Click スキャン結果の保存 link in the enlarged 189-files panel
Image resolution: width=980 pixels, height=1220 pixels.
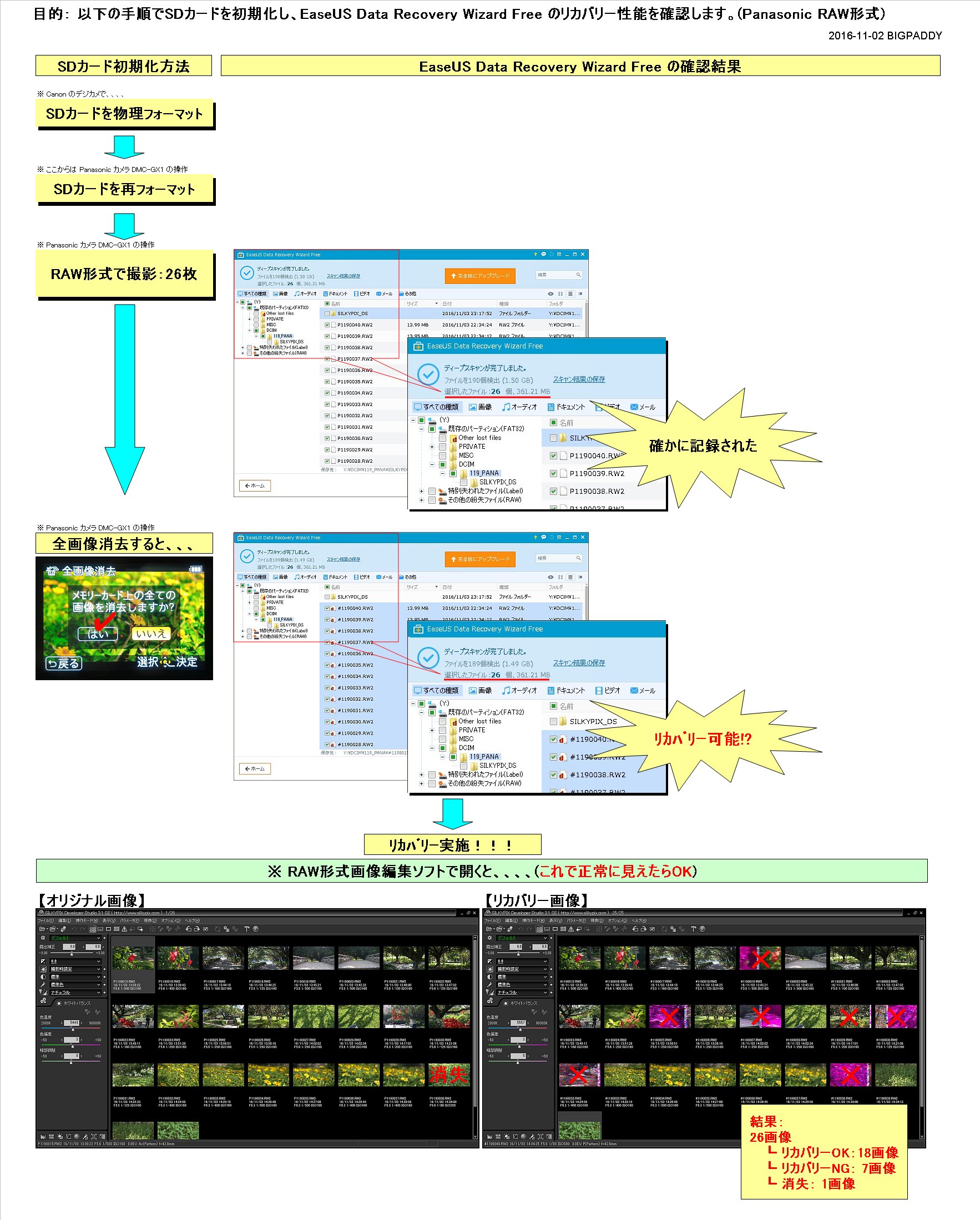click(579, 662)
